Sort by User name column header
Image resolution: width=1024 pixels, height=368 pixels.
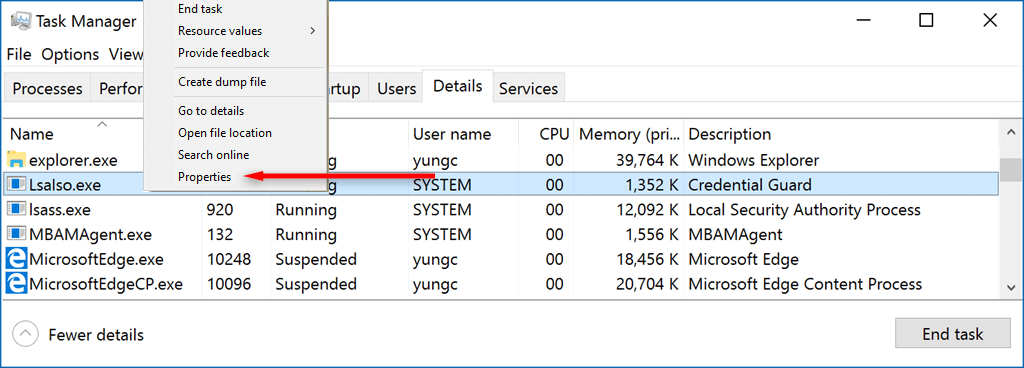click(x=452, y=134)
